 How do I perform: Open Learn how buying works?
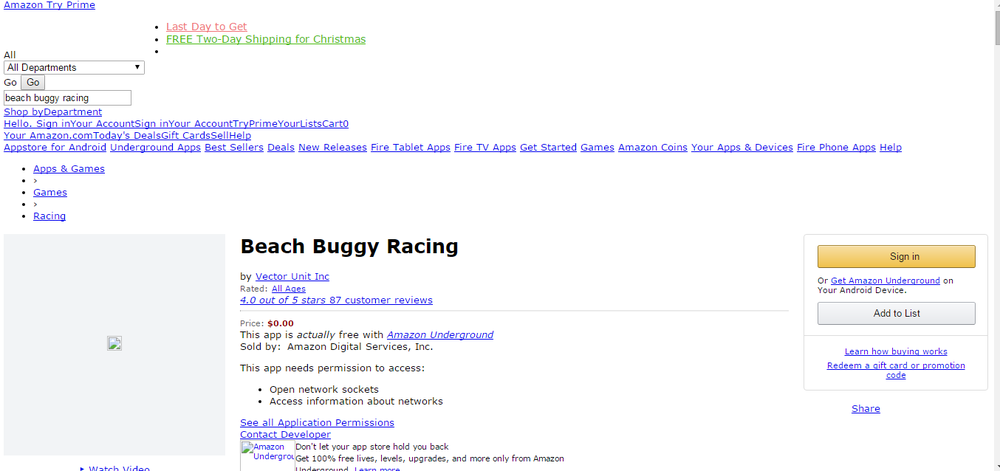(895, 351)
